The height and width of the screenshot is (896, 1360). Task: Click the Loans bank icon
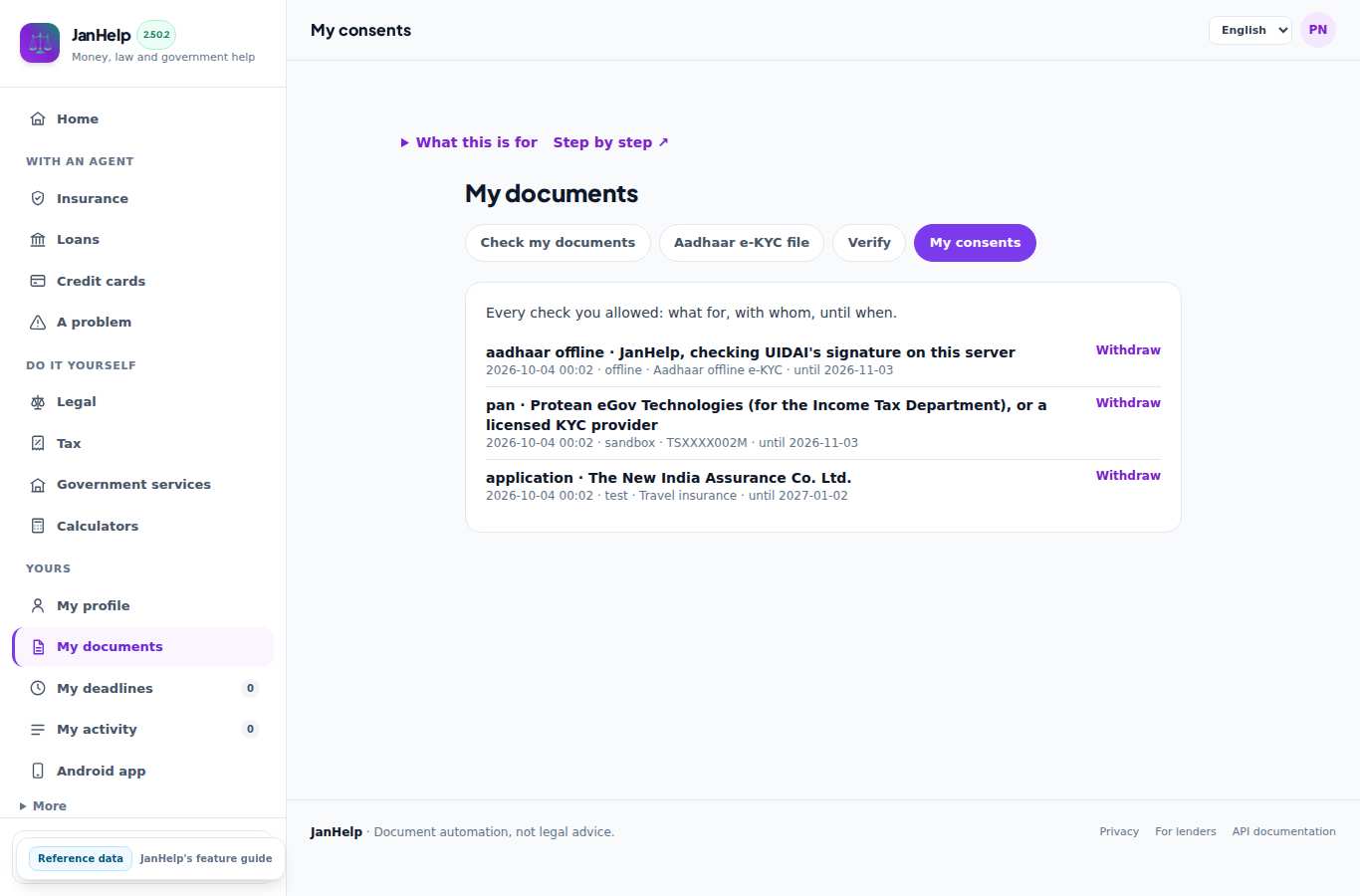coord(38,239)
